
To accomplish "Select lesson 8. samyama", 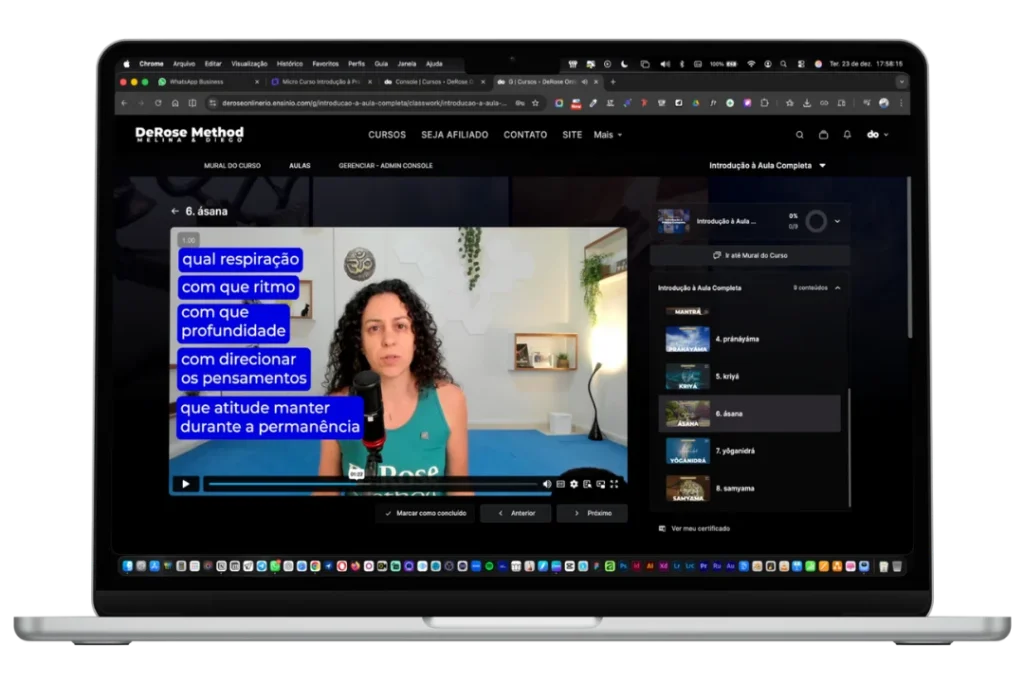I will pos(749,488).
